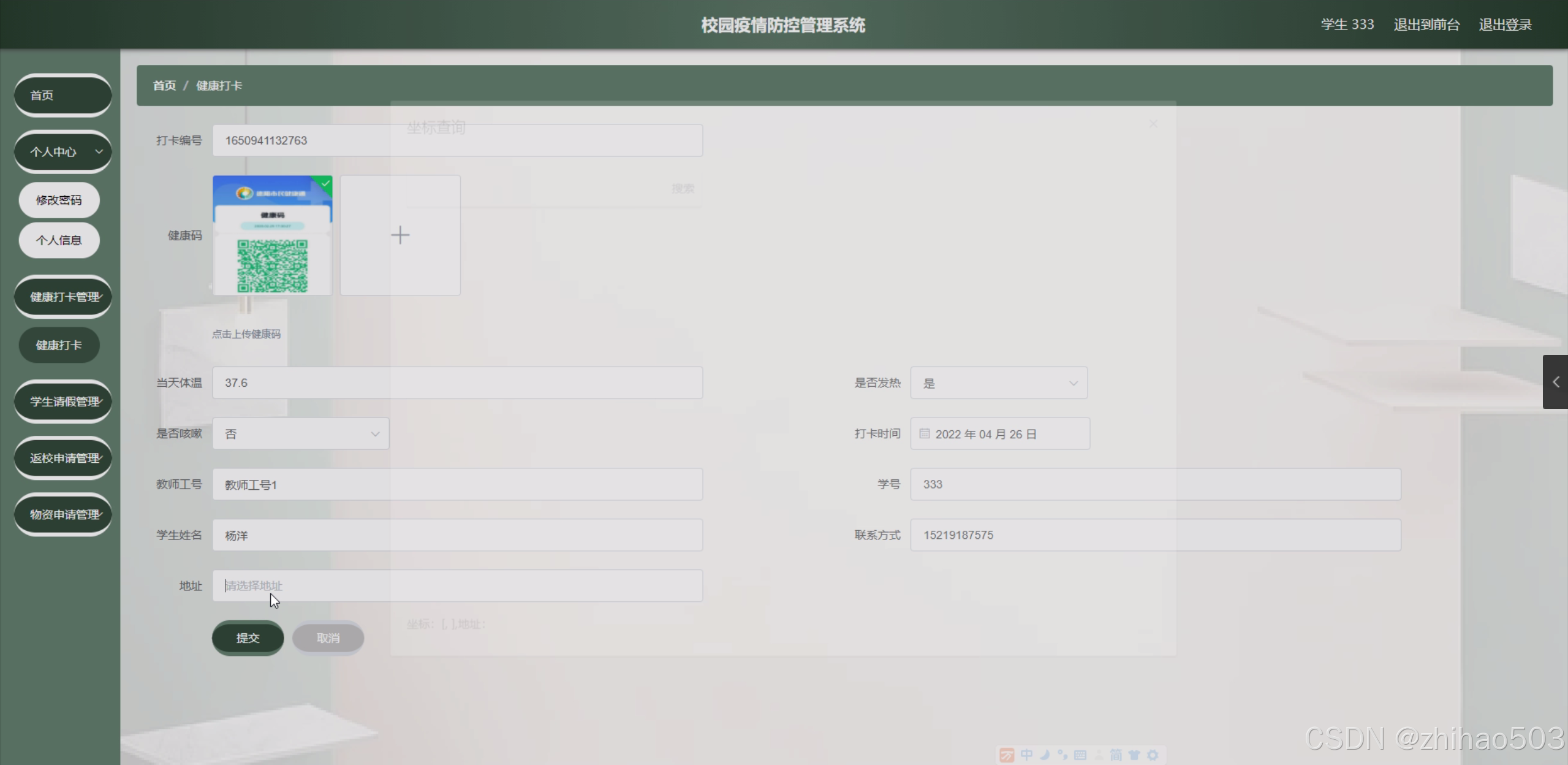Expand the 个人中心 sidebar menu
The image size is (1568, 765).
pyautogui.click(x=63, y=151)
